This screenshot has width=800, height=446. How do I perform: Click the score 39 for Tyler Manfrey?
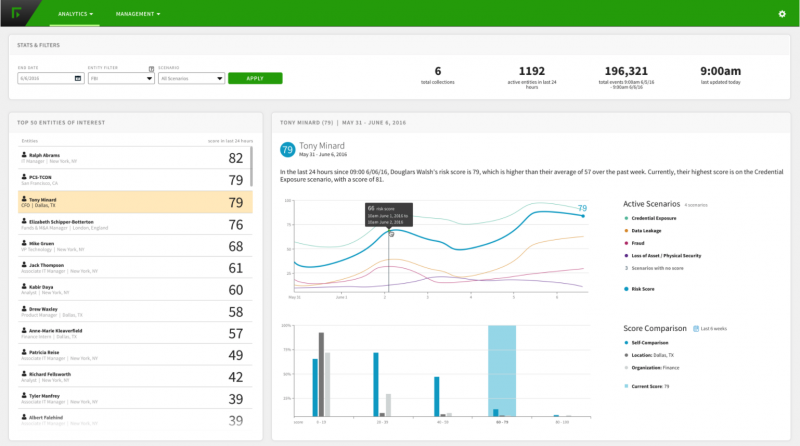coord(235,399)
